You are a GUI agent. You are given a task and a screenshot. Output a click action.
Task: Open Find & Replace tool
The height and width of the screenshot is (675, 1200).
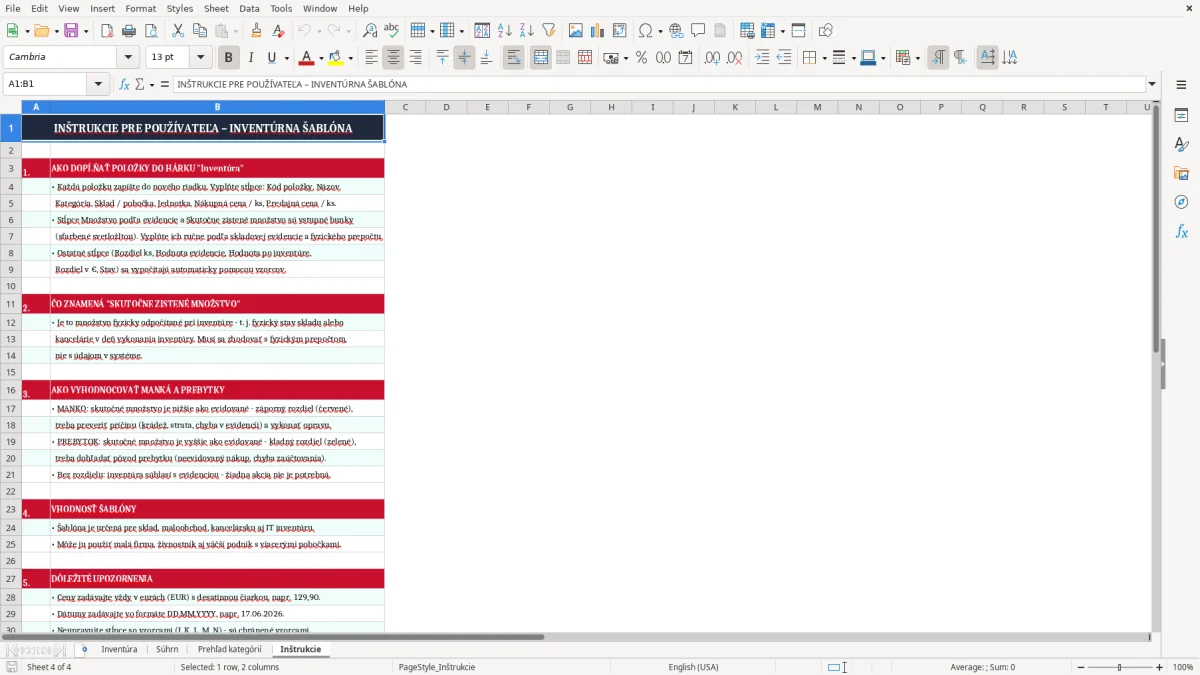point(369,31)
